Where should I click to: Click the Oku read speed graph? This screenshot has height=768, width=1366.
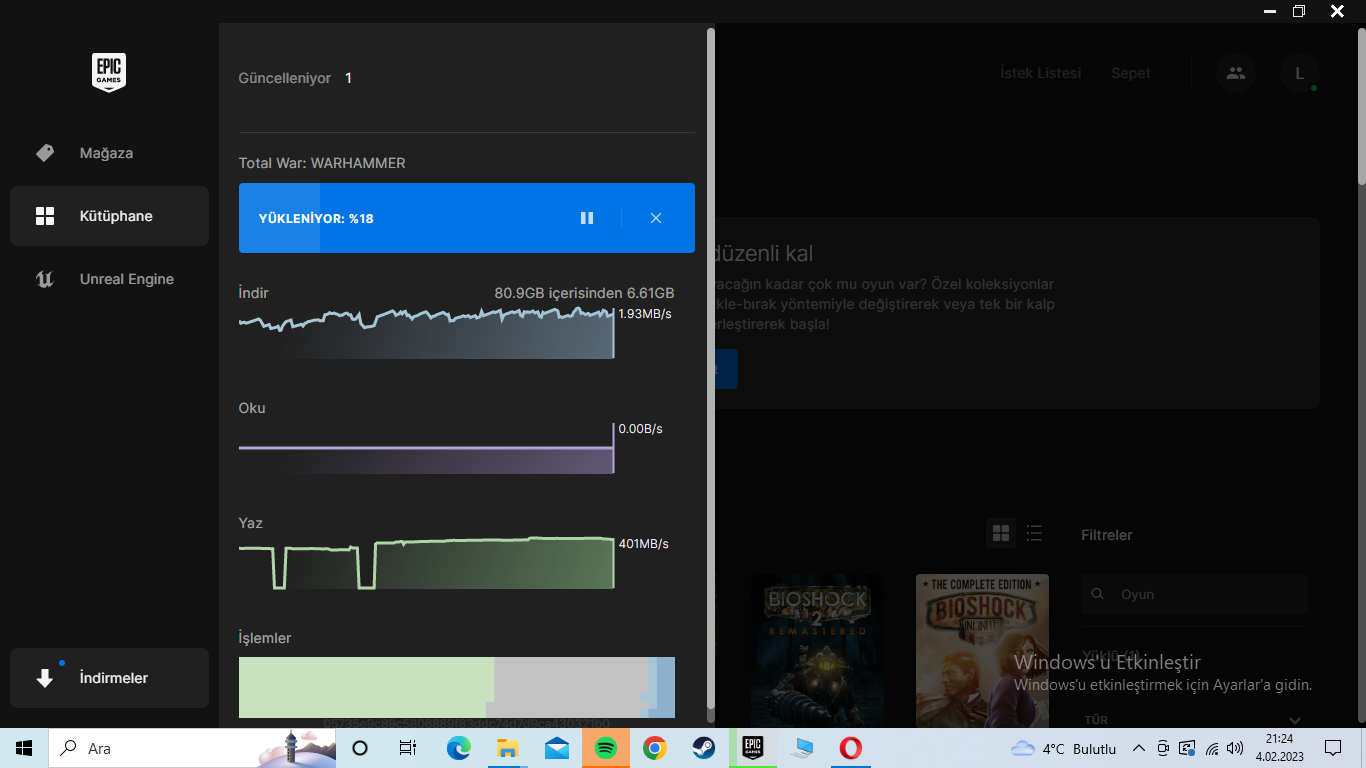[x=427, y=448]
